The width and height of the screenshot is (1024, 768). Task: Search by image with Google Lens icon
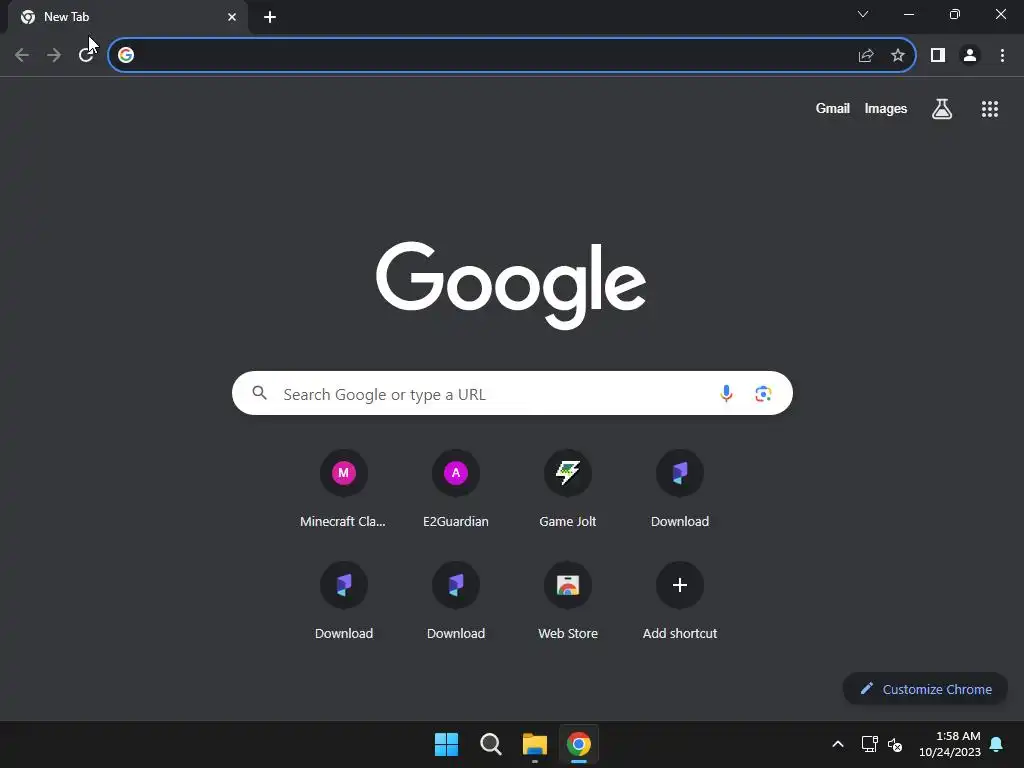[763, 394]
